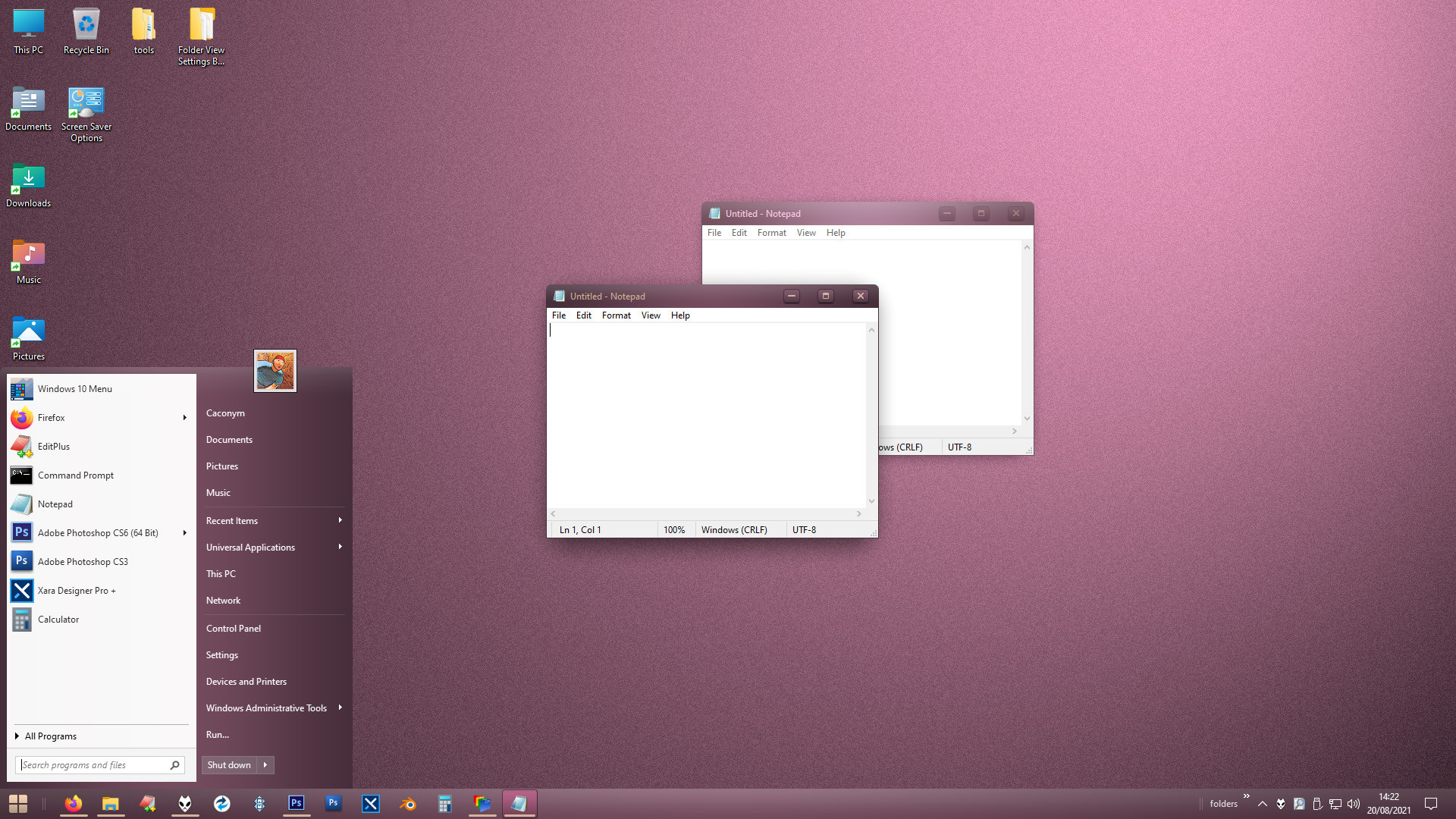
Task: Click the Windows Start button
Action: [x=18, y=804]
